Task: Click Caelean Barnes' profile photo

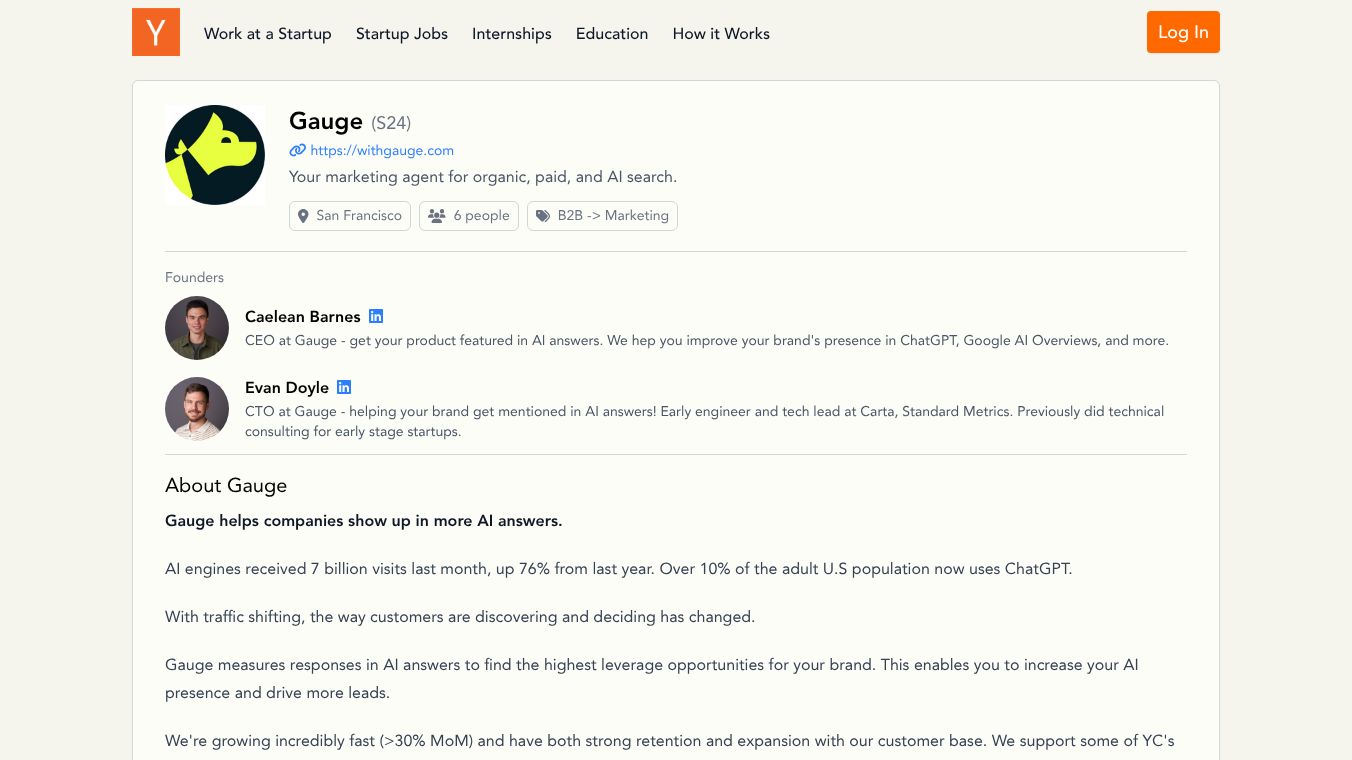Action: click(x=197, y=328)
